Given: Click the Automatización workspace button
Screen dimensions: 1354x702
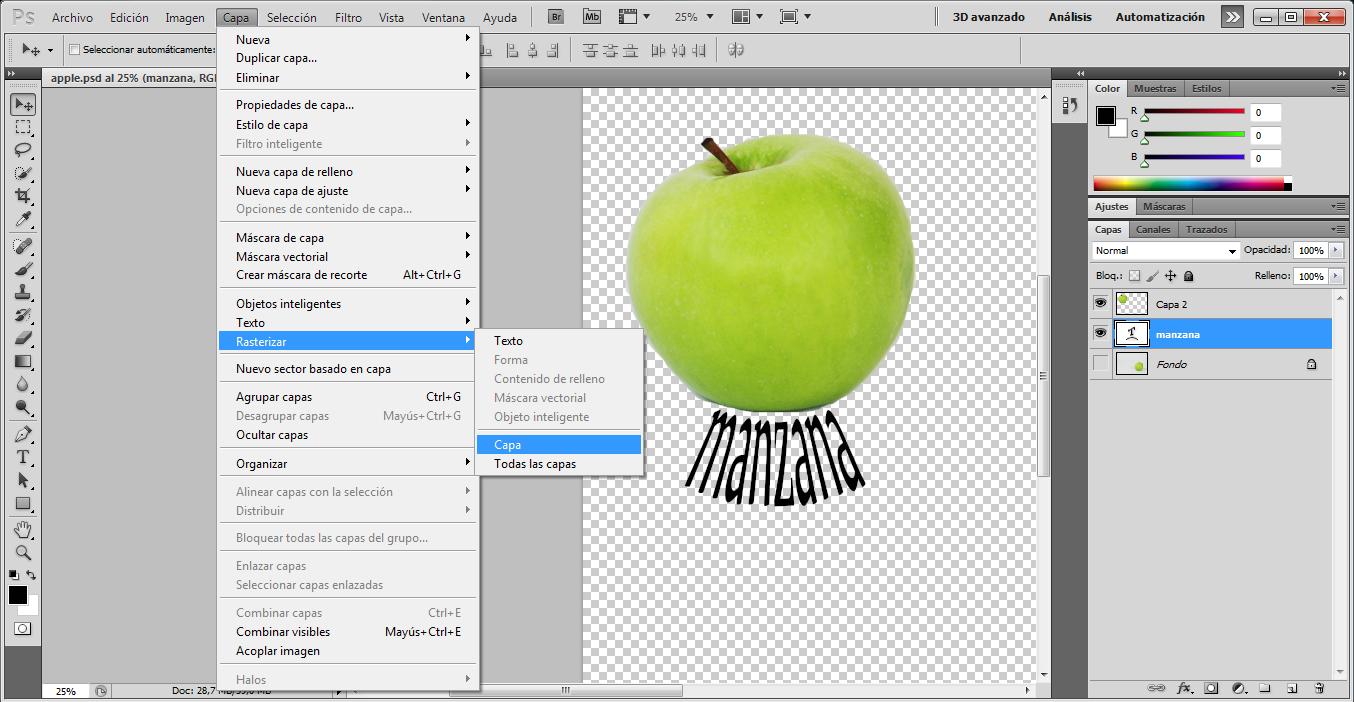Looking at the screenshot, I should click(1160, 17).
